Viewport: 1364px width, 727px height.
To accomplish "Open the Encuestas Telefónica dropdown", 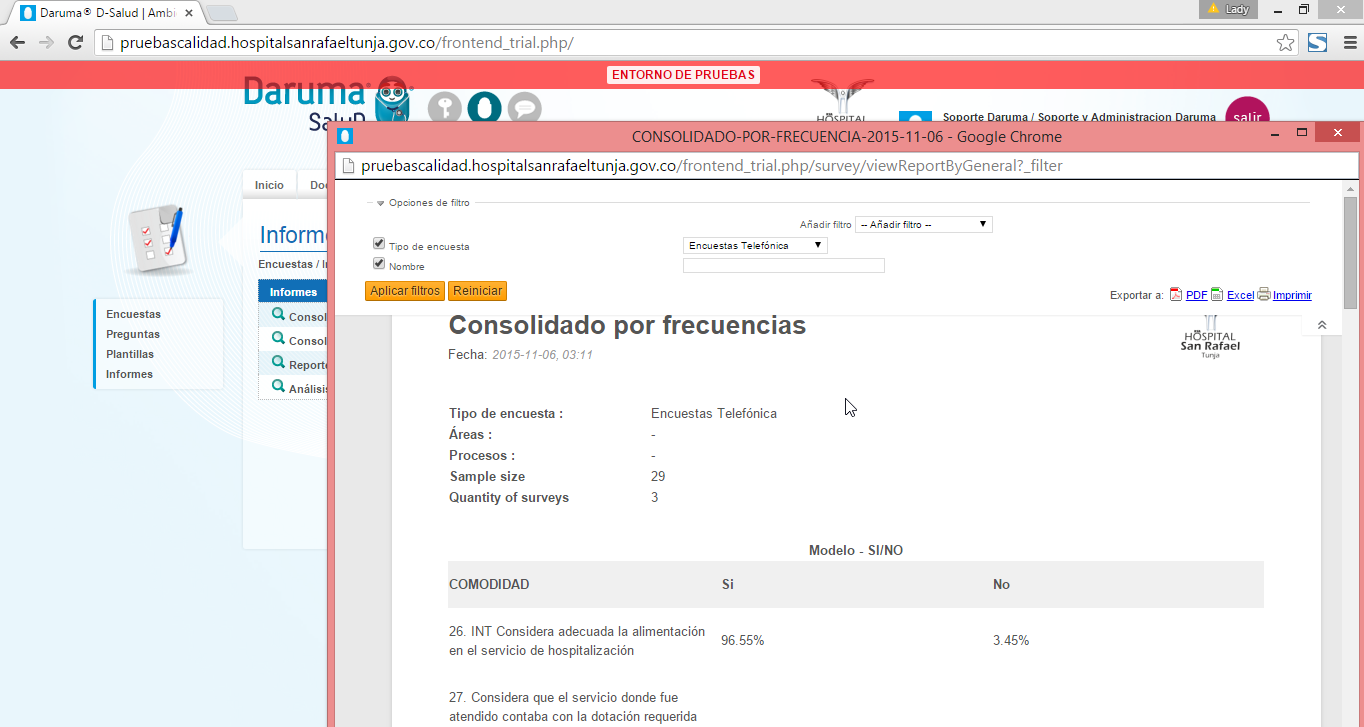I will pos(755,245).
